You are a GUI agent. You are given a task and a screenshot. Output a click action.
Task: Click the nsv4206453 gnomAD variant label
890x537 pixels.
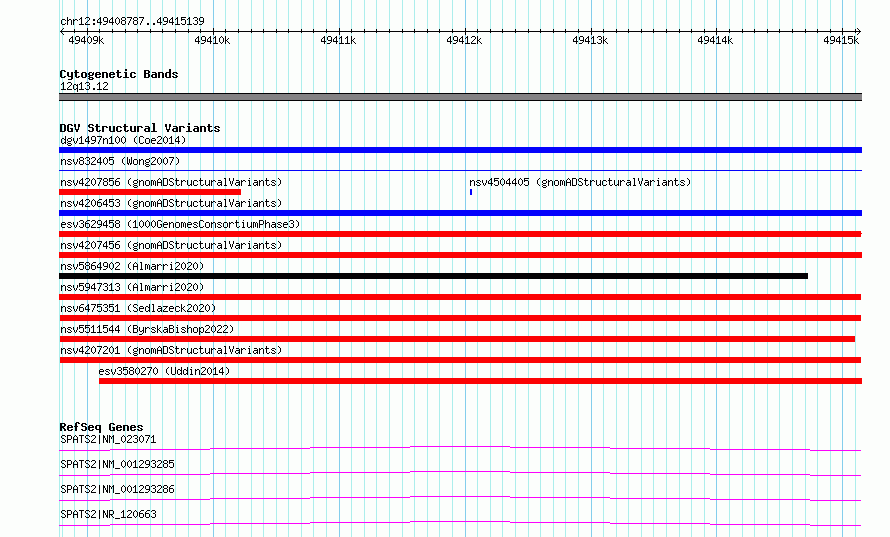(x=171, y=203)
